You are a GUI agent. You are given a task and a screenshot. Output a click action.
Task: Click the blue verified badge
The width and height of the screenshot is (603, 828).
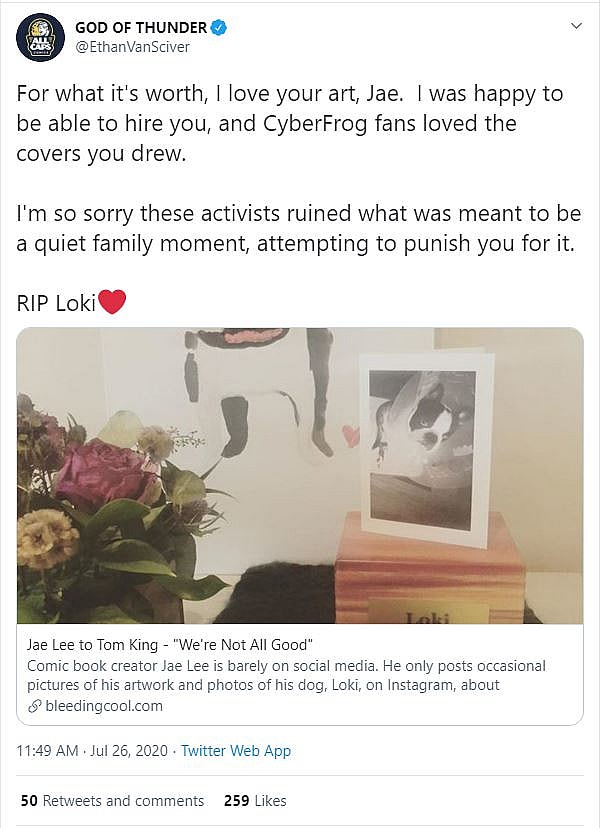219,28
